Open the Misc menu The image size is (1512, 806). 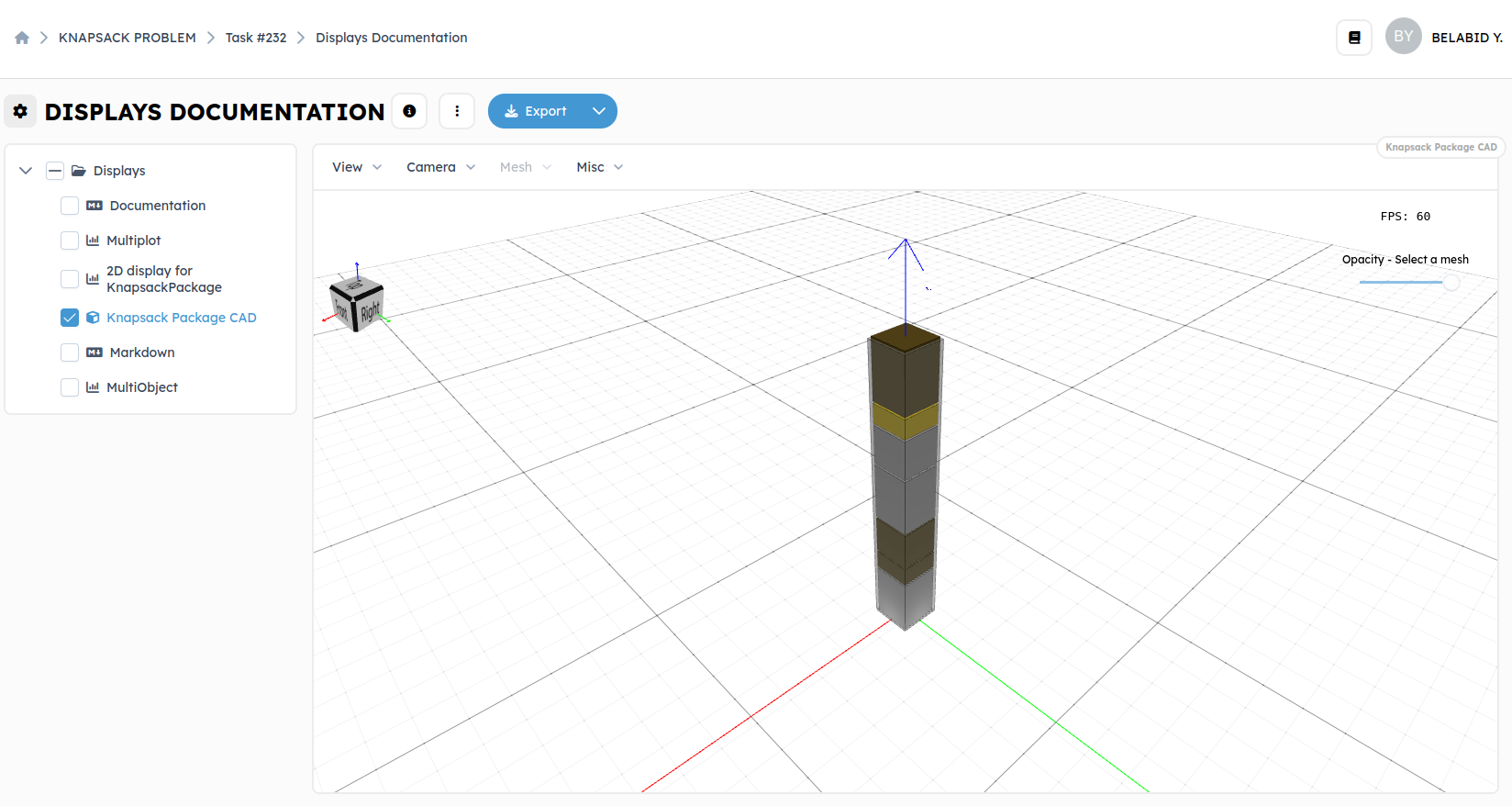pyautogui.click(x=600, y=167)
